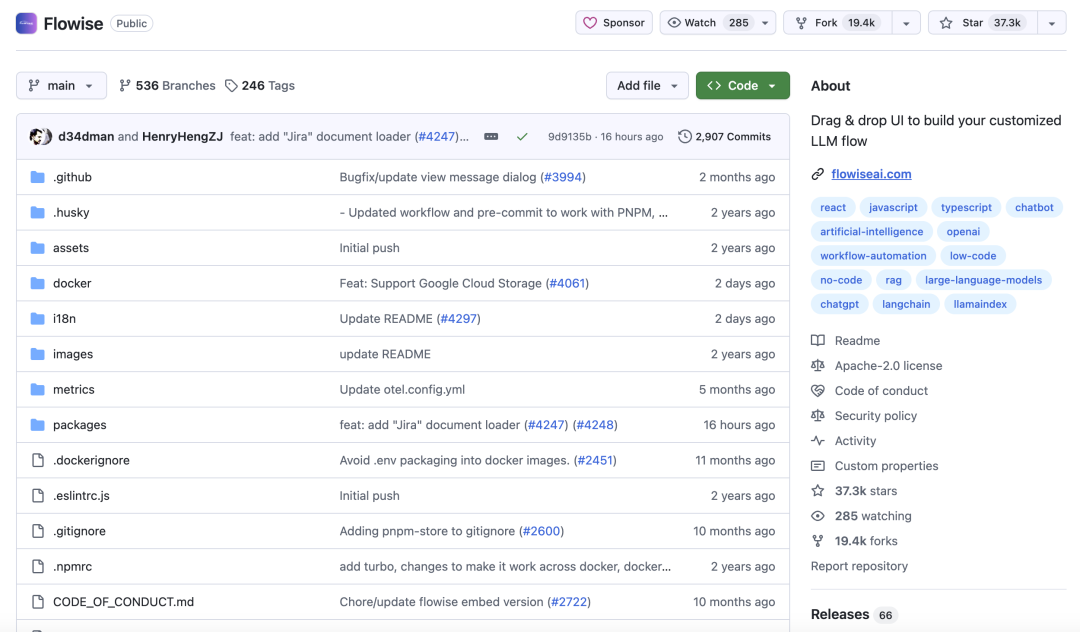The width and height of the screenshot is (1080, 632).
Task: View the 536 Branches link
Action: point(167,85)
